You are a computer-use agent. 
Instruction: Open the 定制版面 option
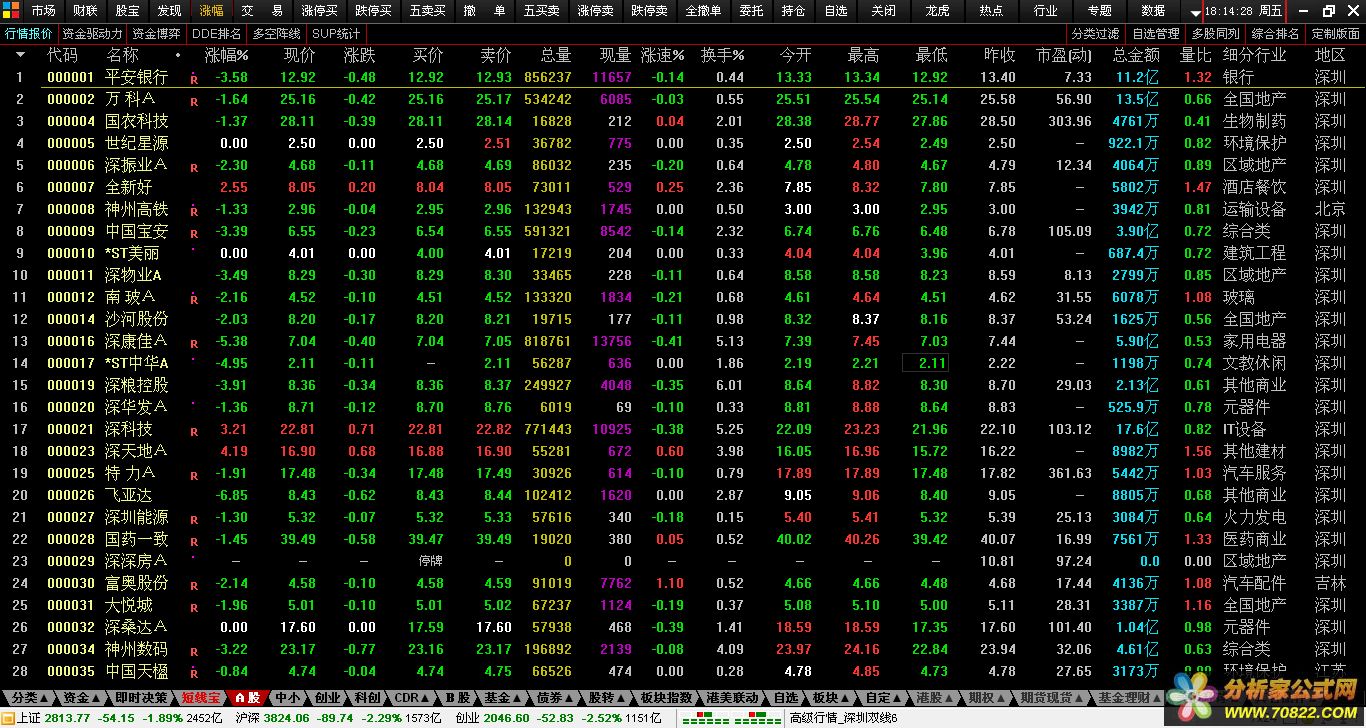pos(1336,33)
